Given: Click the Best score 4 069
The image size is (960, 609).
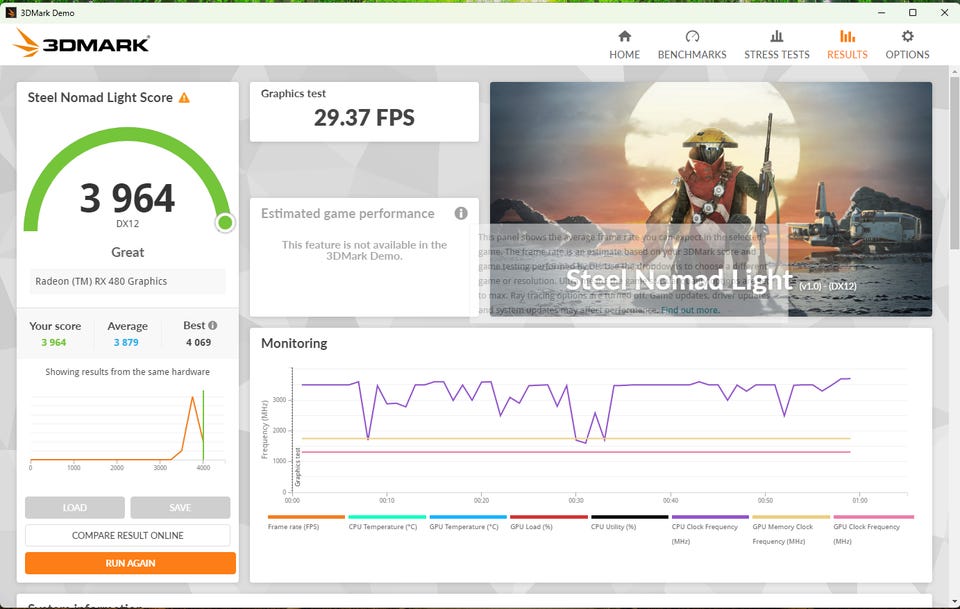Looking at the screenshot, I should 198,343.
